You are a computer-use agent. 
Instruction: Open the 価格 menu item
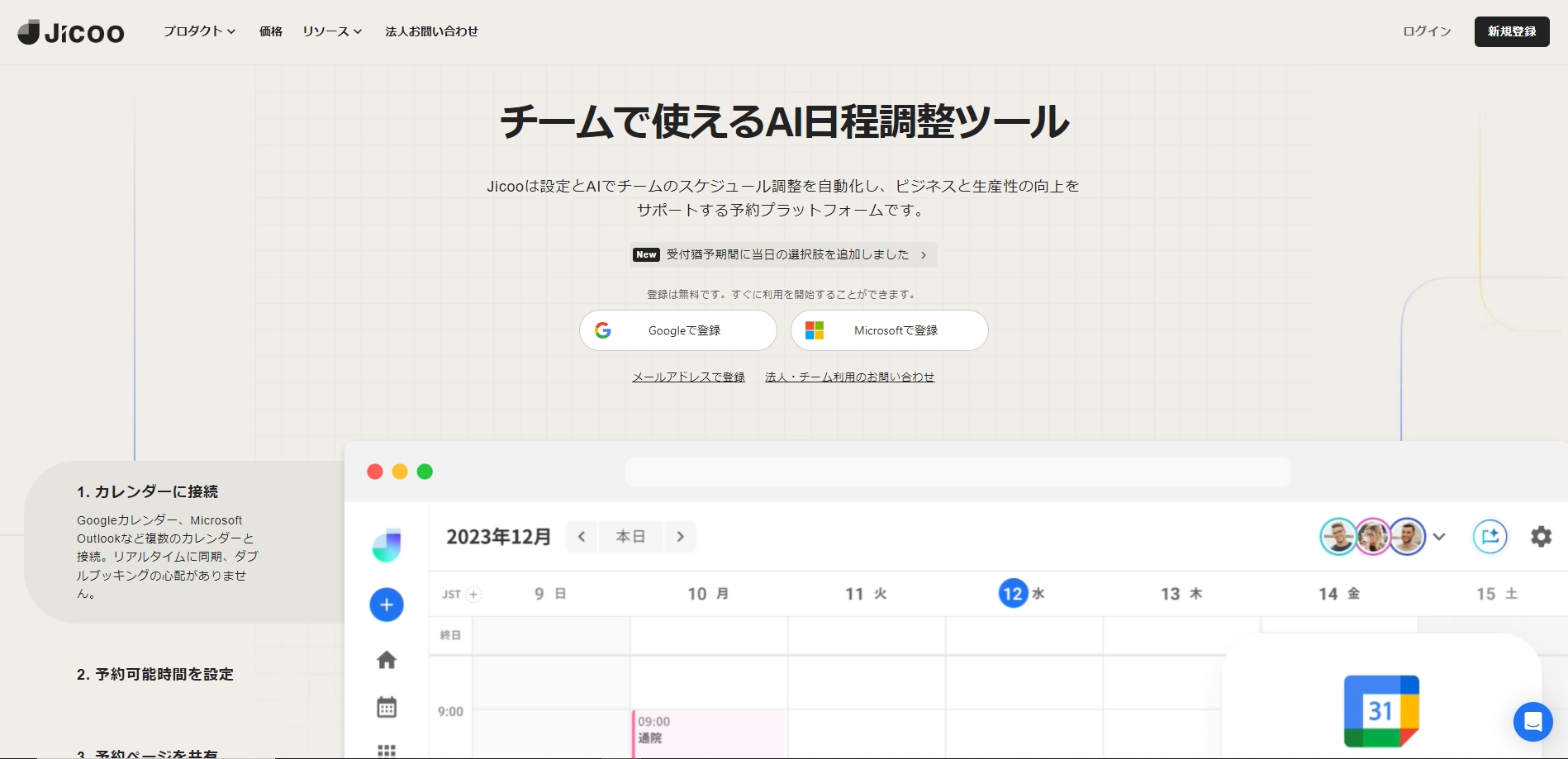271,31
